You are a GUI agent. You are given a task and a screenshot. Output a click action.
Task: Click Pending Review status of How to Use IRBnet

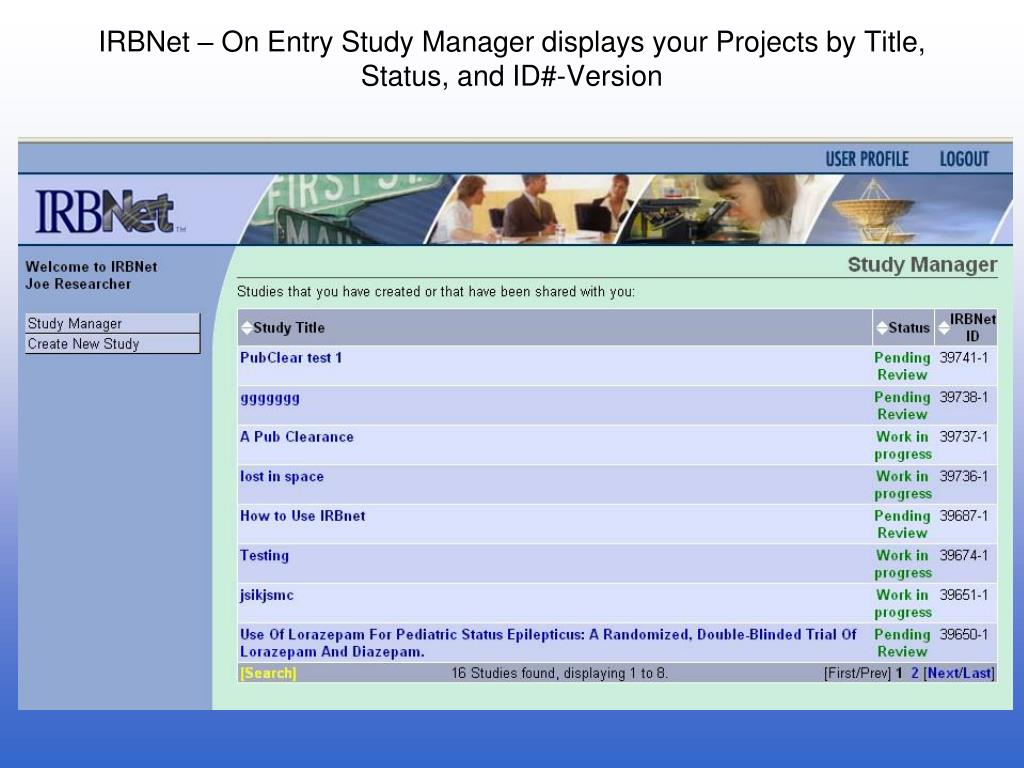(902, 524)
